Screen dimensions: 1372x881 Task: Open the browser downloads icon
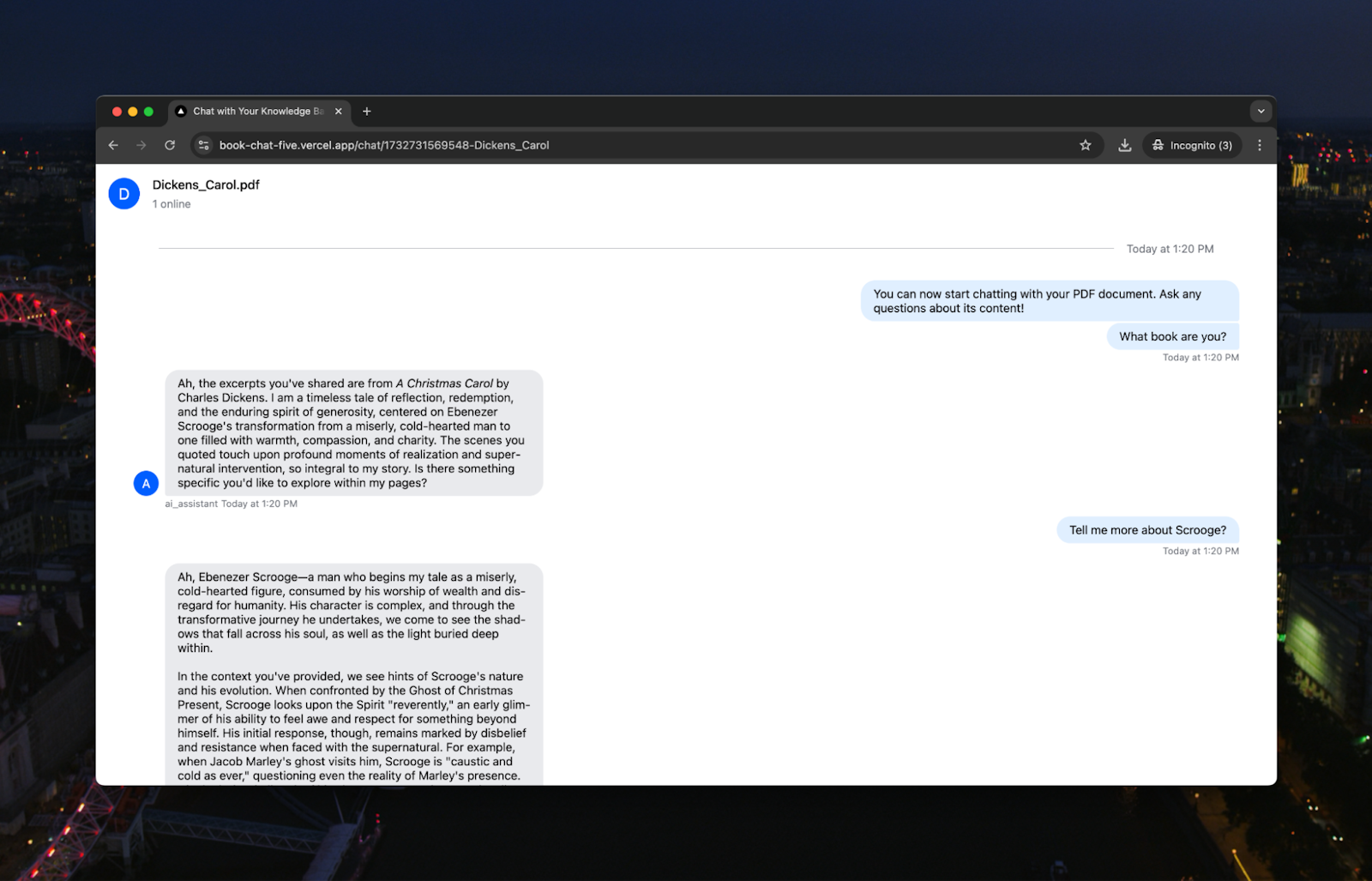tap(1124, 145)
